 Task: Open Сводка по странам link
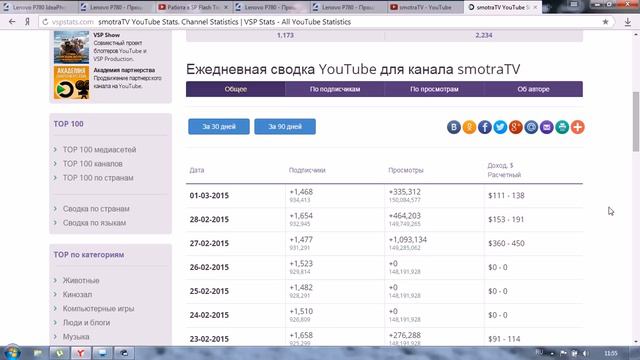[x=96, y=209]
